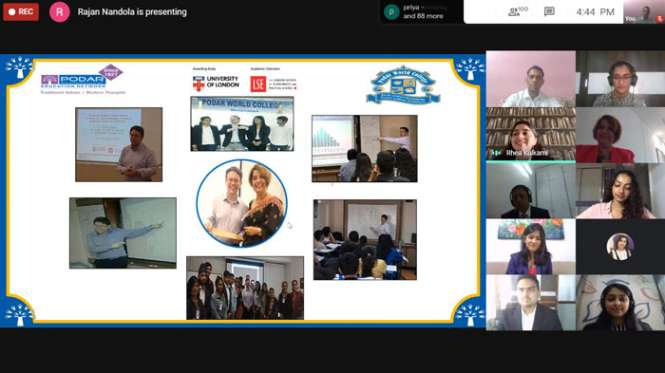Open the meeting chat icon
Image resolution: width=665 pixels, height=373 pixels.
pyautogui.click(x=549, y=11)
